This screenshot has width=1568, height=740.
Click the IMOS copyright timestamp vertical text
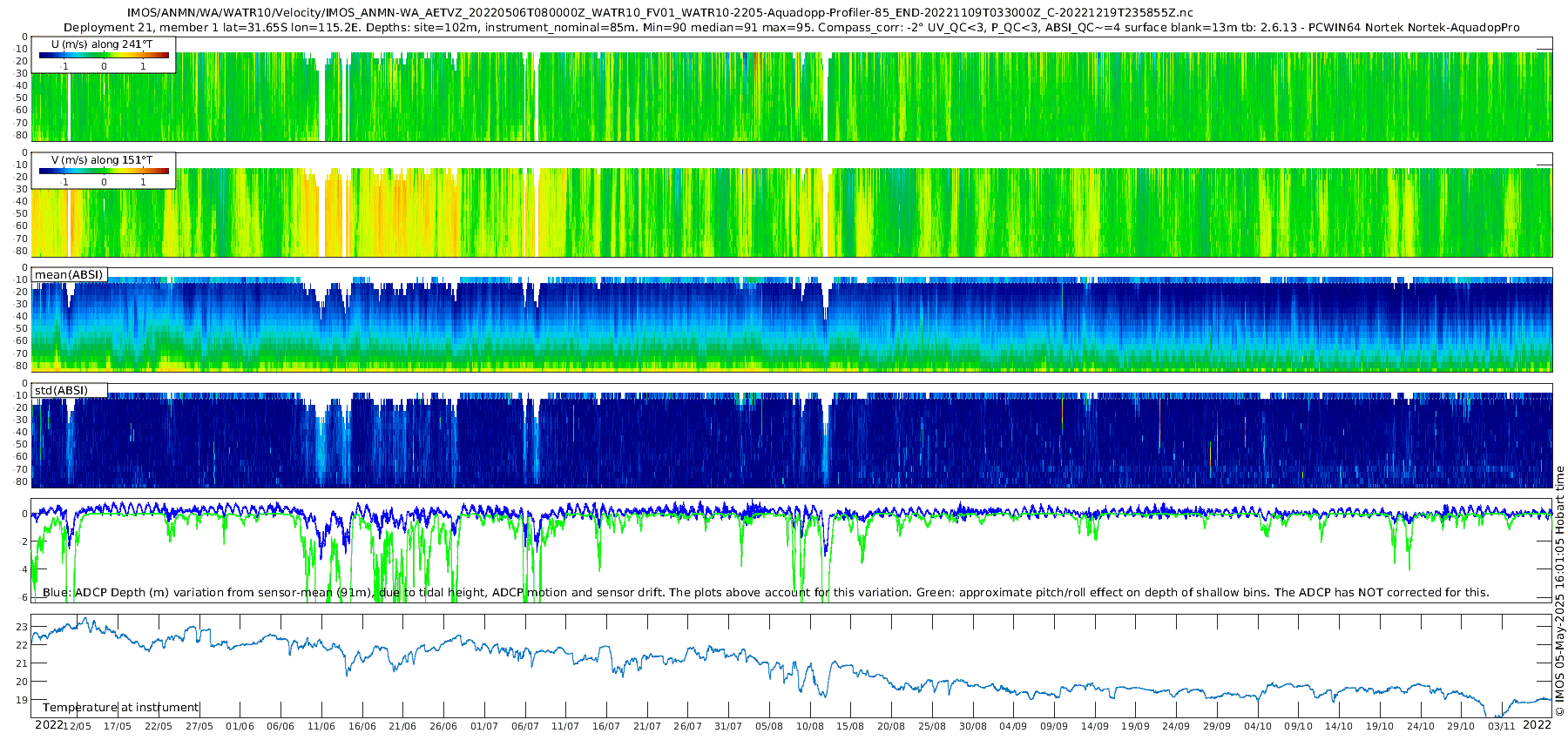1559,592
